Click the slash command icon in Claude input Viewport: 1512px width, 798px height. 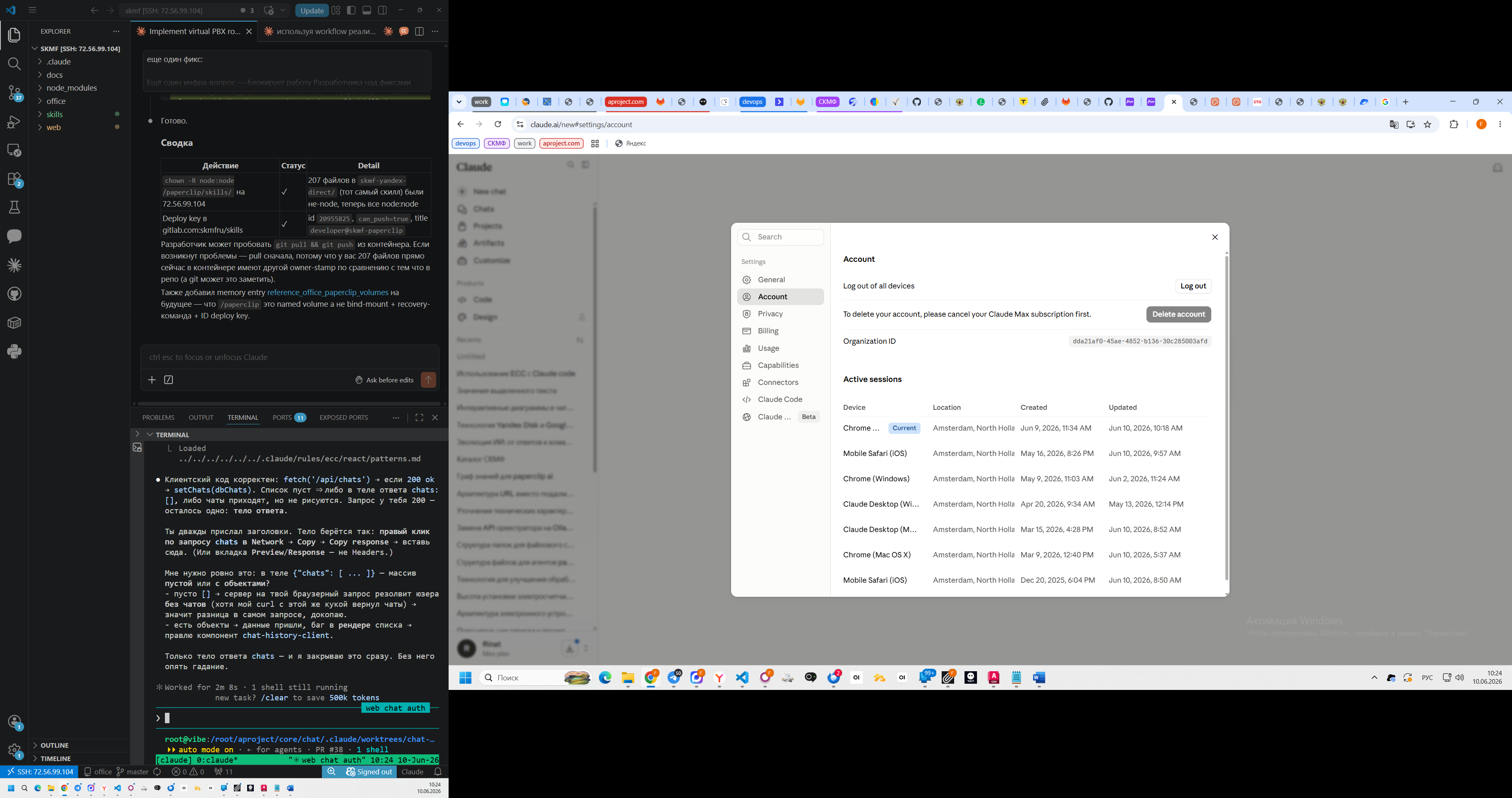169,380
